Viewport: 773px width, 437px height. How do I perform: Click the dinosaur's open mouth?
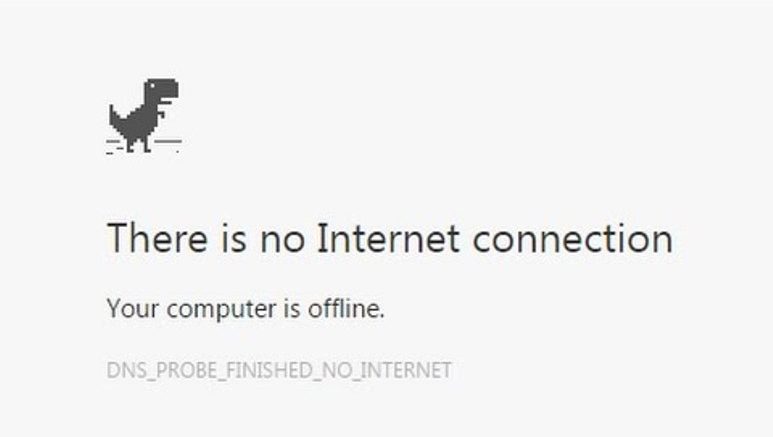pos(166,100)
